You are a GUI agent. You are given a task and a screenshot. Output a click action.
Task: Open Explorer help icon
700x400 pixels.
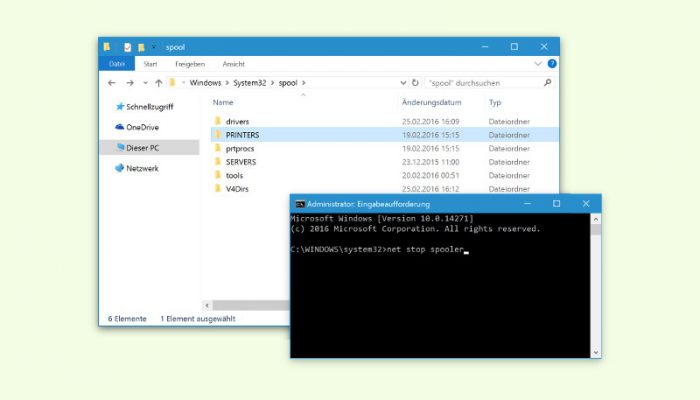552,63
